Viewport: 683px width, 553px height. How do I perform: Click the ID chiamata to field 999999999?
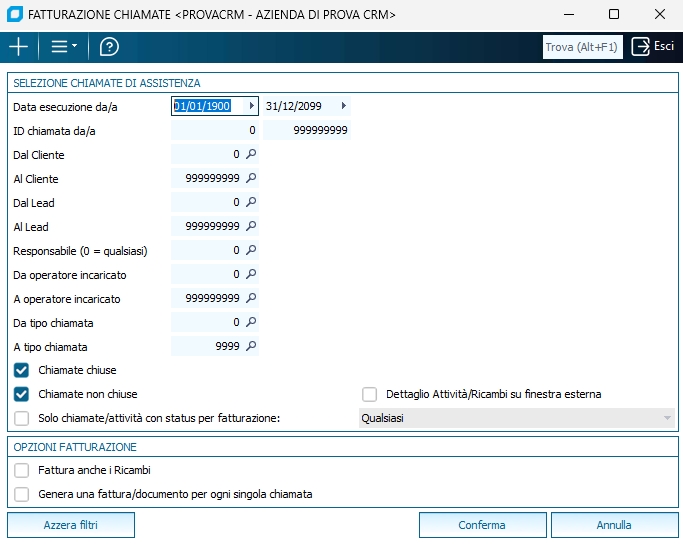[x=307, y=130]
